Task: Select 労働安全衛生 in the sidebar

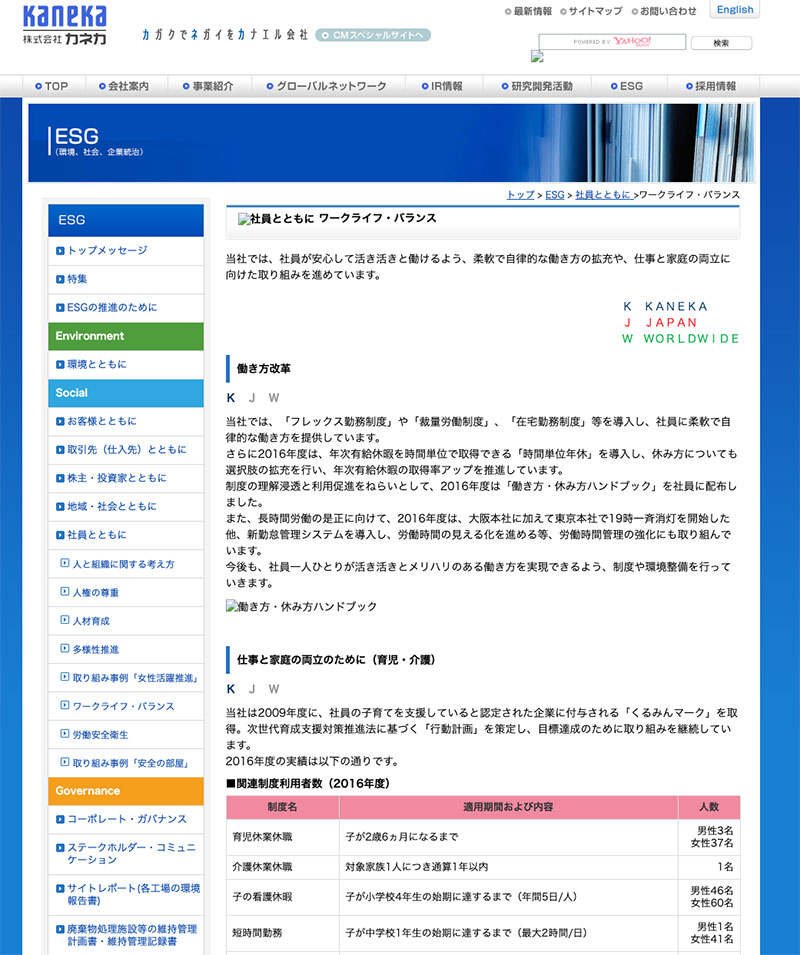Action: point(101,735)
